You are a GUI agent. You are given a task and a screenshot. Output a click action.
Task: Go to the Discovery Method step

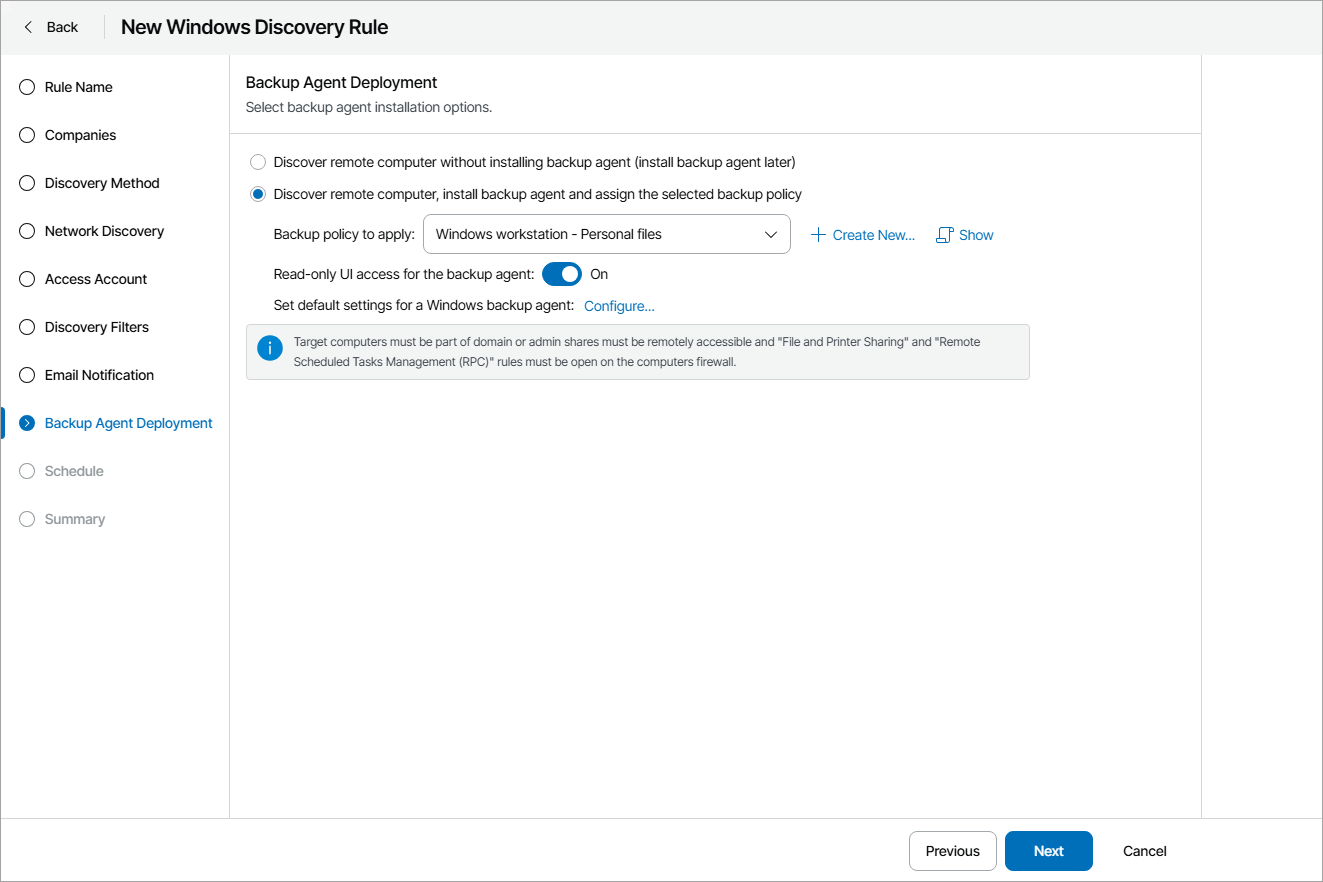tap(102, 183)
